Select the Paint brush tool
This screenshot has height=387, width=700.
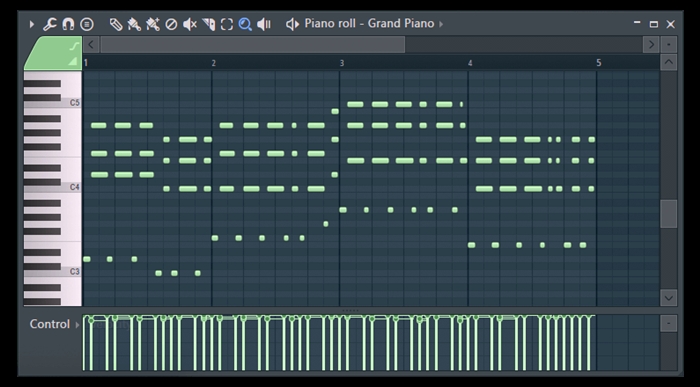134,24
